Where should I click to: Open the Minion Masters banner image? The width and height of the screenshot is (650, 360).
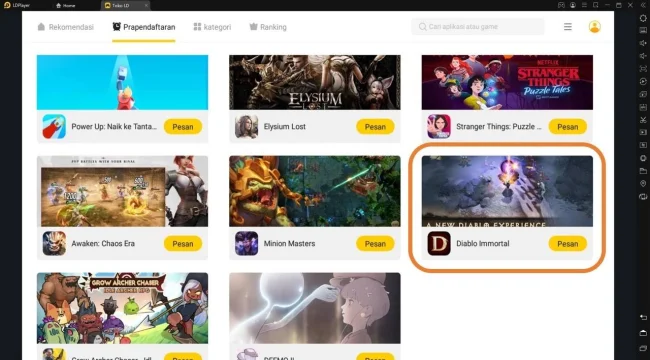pos(315,191)
